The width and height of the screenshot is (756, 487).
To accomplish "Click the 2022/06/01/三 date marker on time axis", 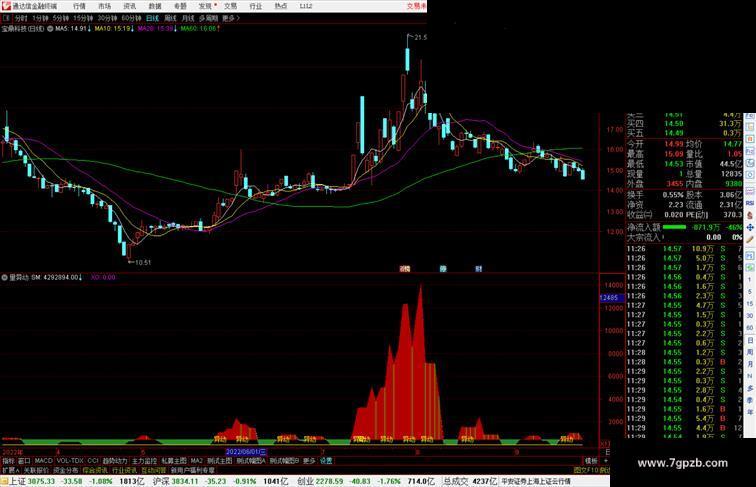I will (x=246, y=452).
